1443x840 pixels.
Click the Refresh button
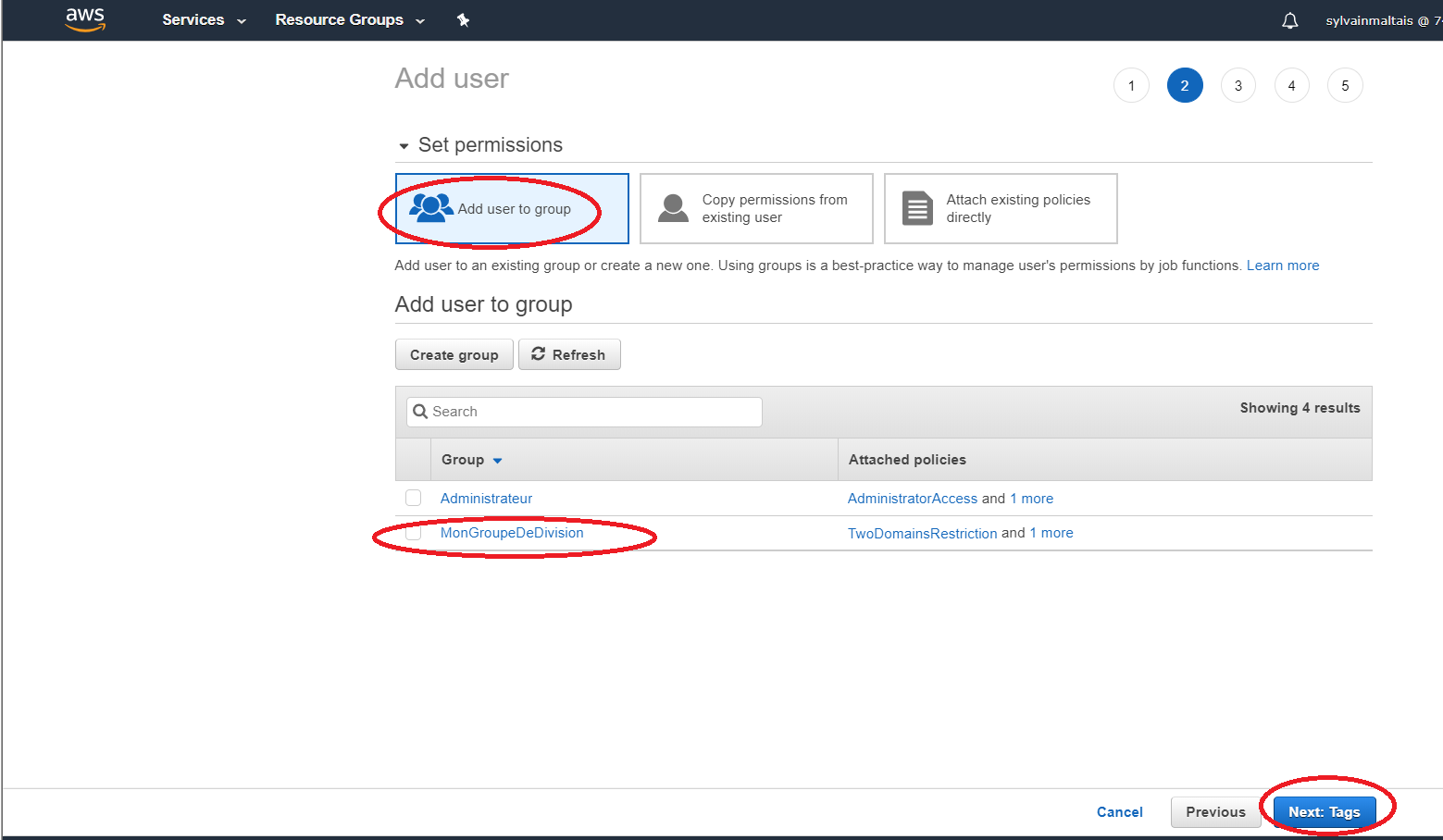click(x=568, y=355)
